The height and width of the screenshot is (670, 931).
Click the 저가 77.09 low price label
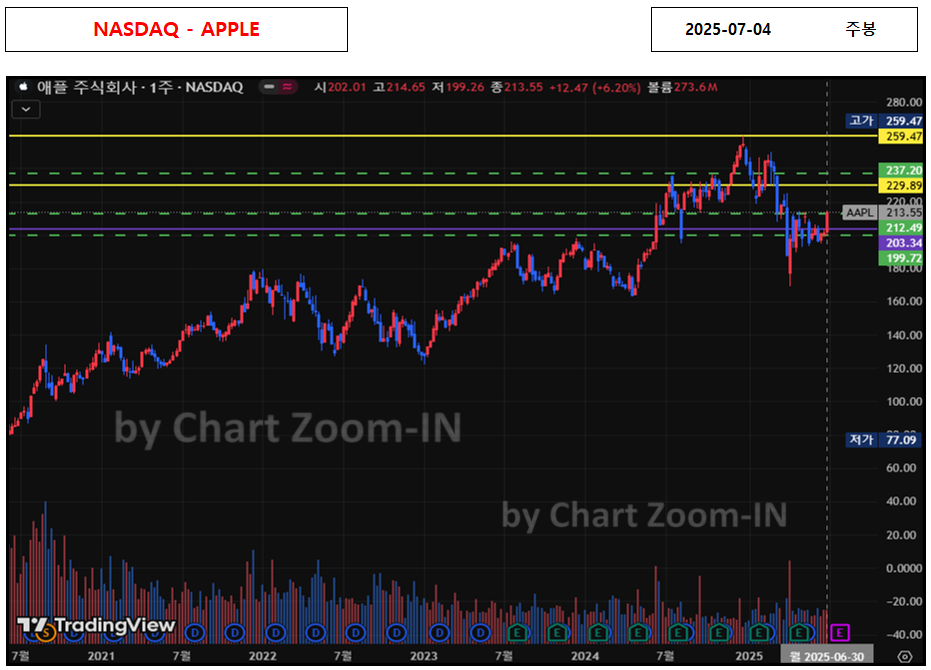[x=882, y=440]
